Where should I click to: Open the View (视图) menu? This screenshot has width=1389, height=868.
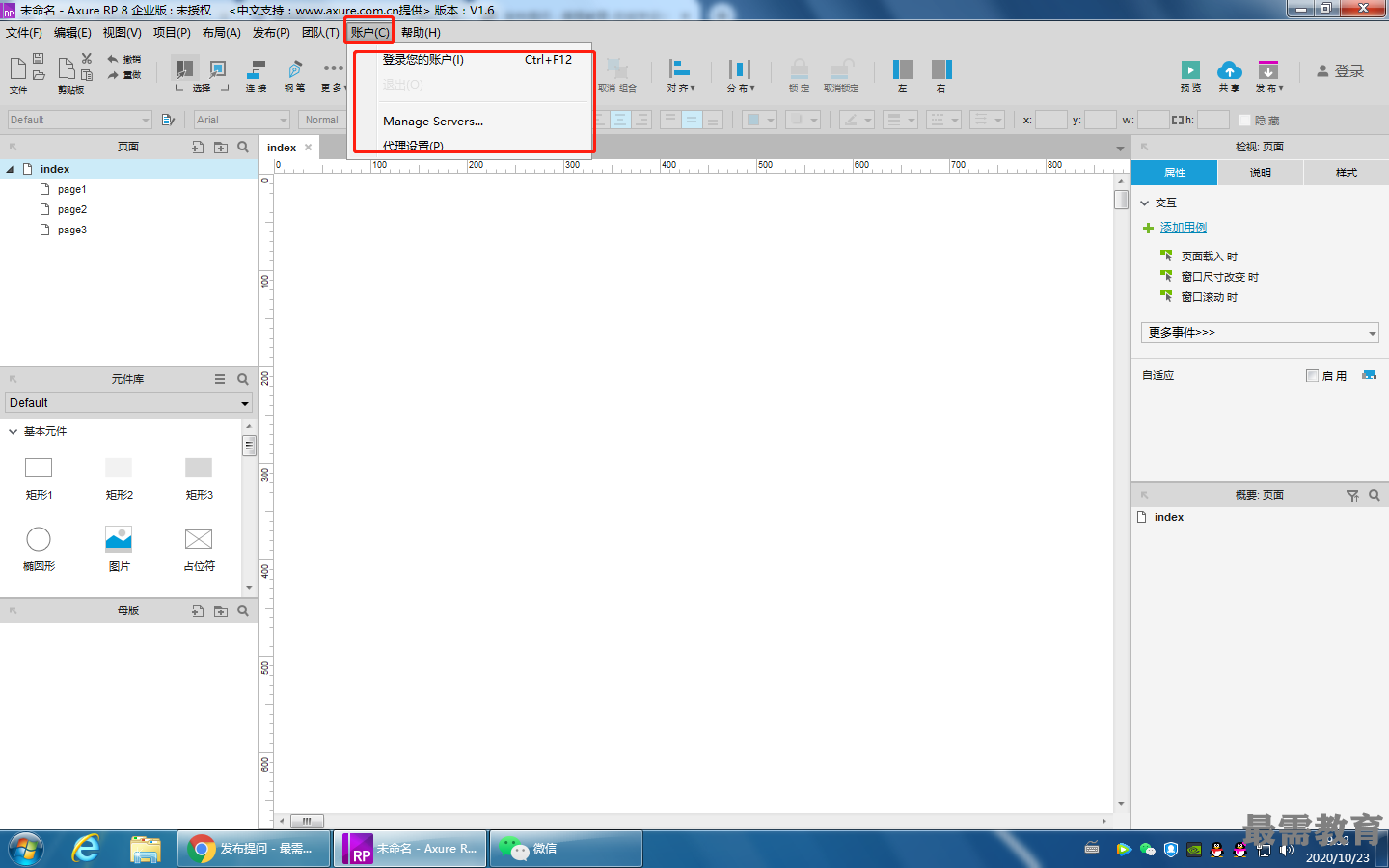tap(123, 33)
